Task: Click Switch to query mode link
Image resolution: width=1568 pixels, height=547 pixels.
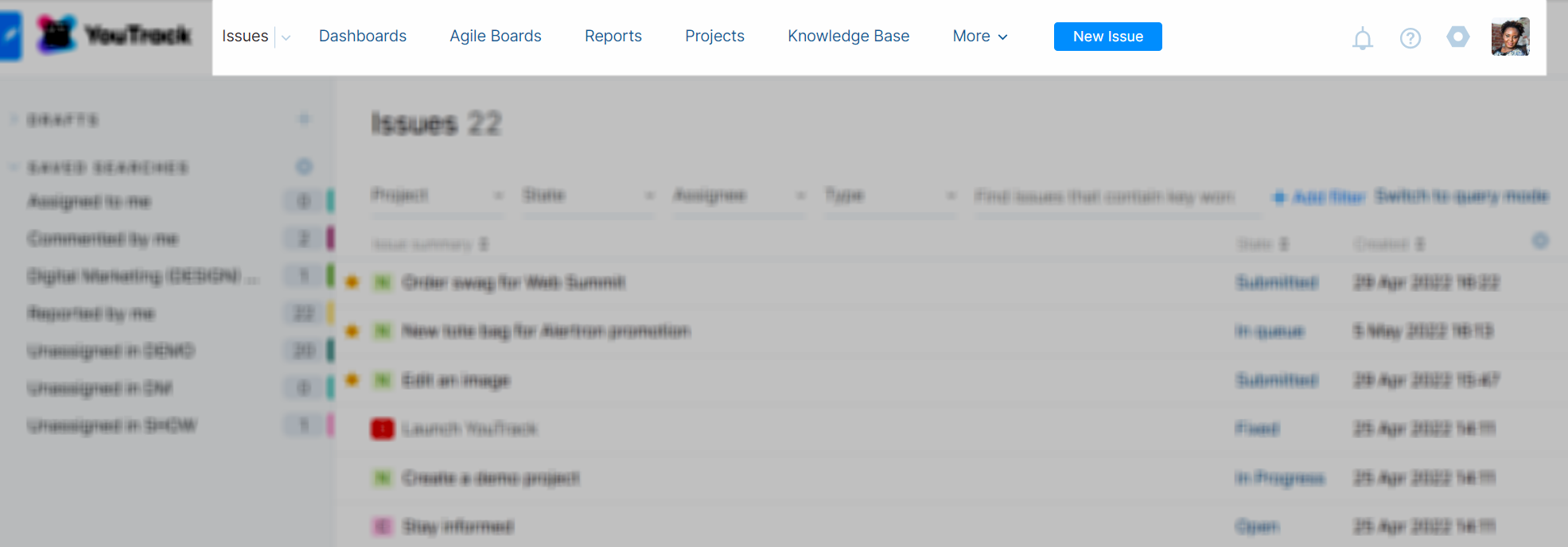Action: [x=1462, y=196]
